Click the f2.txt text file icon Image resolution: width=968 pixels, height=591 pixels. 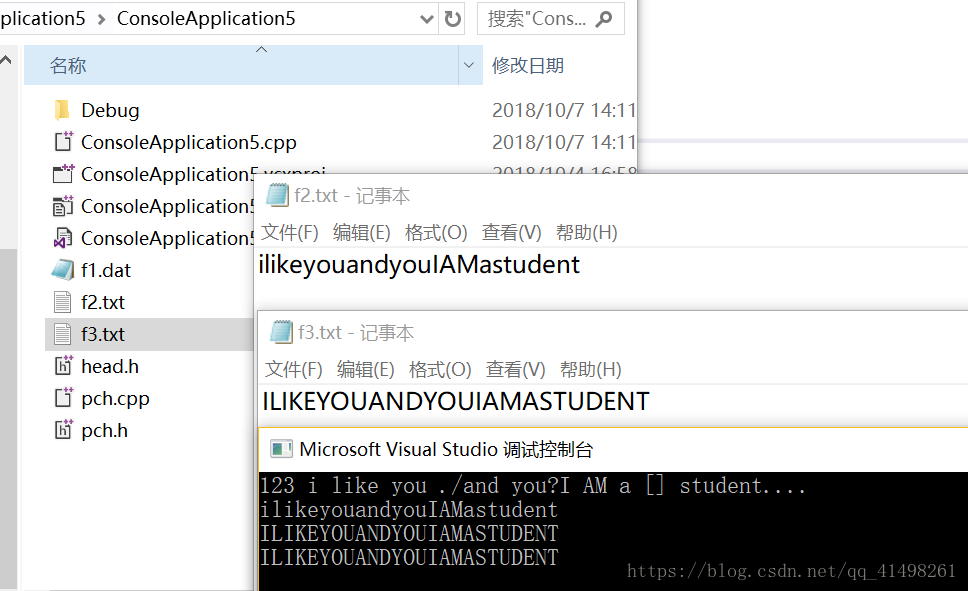coord(63,302)
